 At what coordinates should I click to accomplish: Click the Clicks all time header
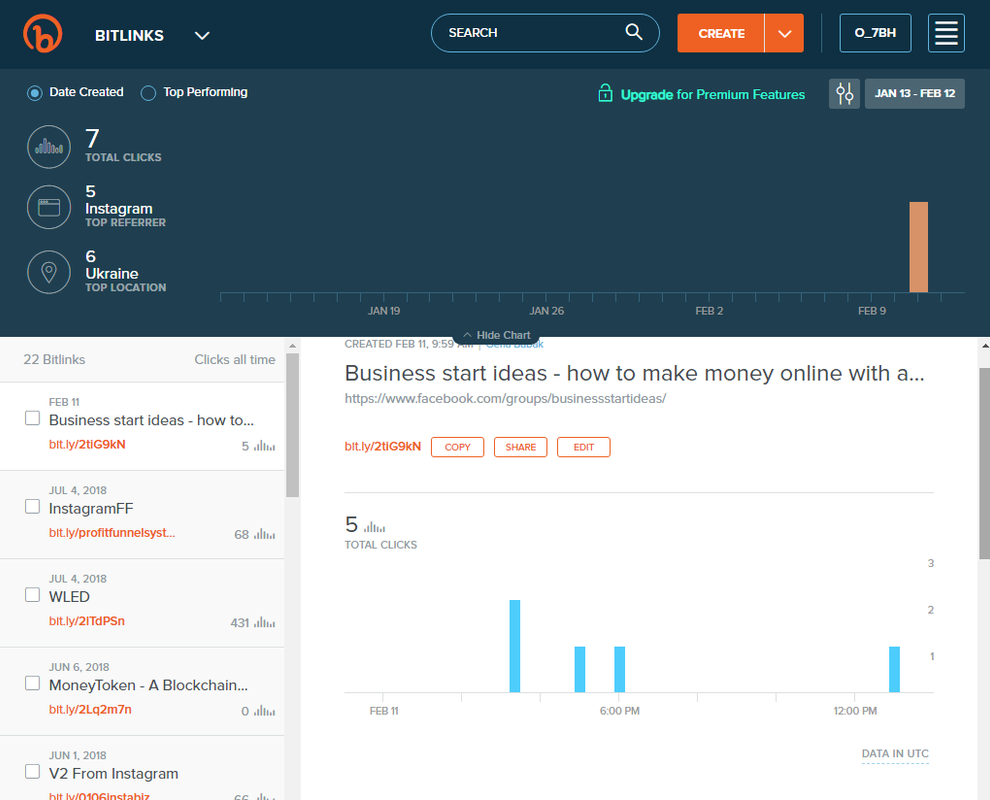pyautogui.click(x=235, y=359)
